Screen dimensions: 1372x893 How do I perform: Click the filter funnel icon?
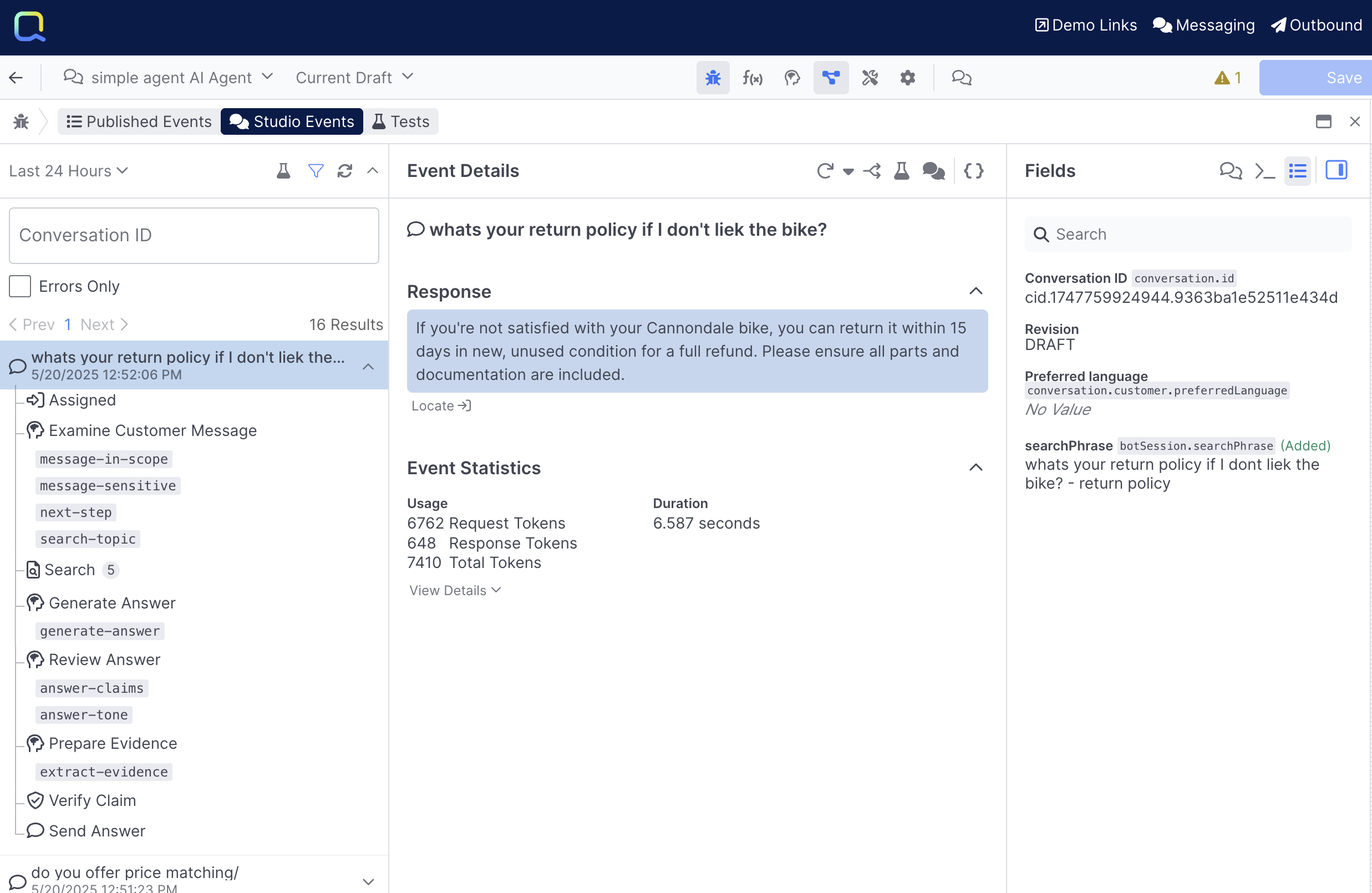[316, 171]
